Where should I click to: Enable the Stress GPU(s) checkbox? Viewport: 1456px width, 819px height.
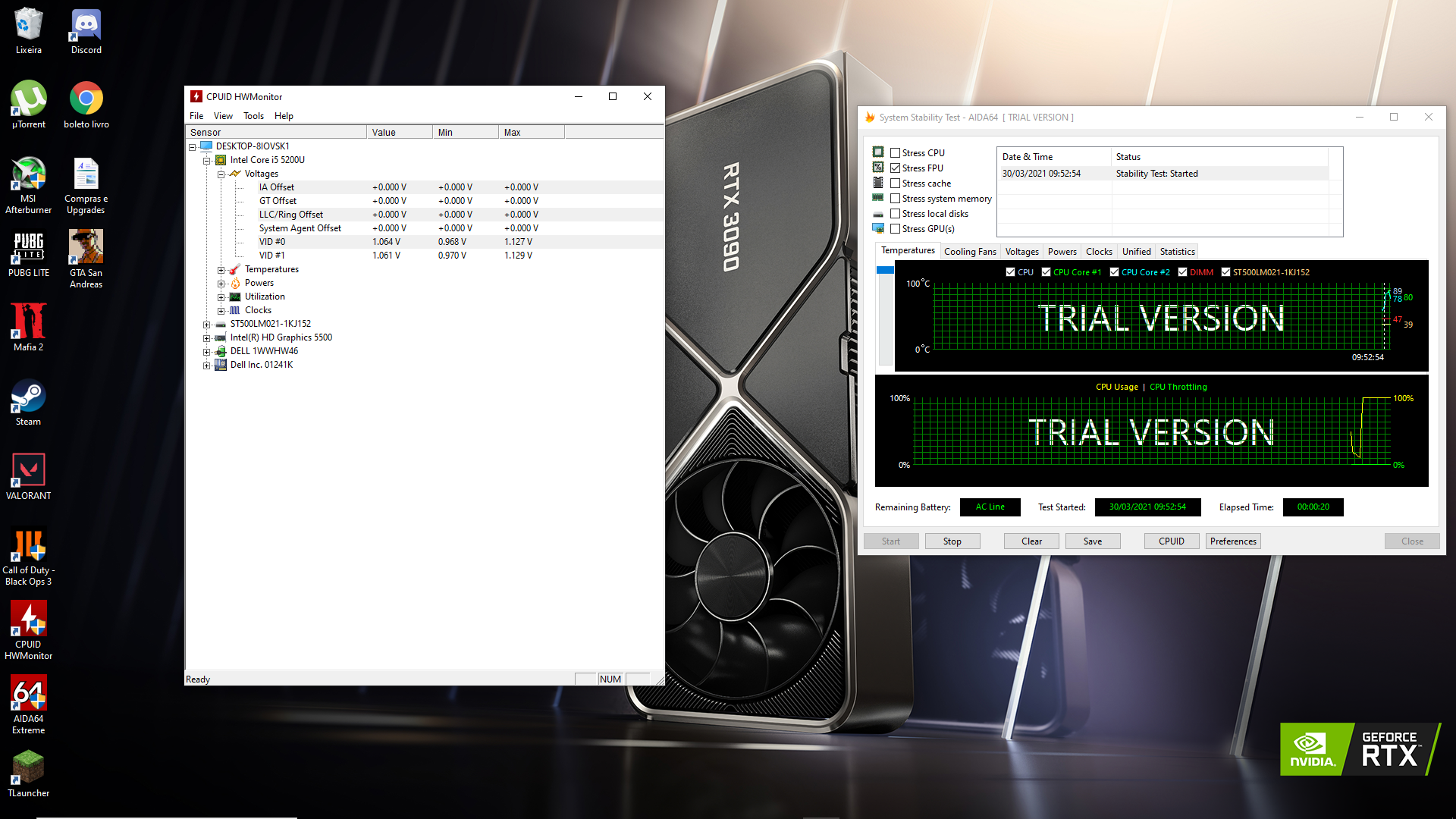point(895,228)
